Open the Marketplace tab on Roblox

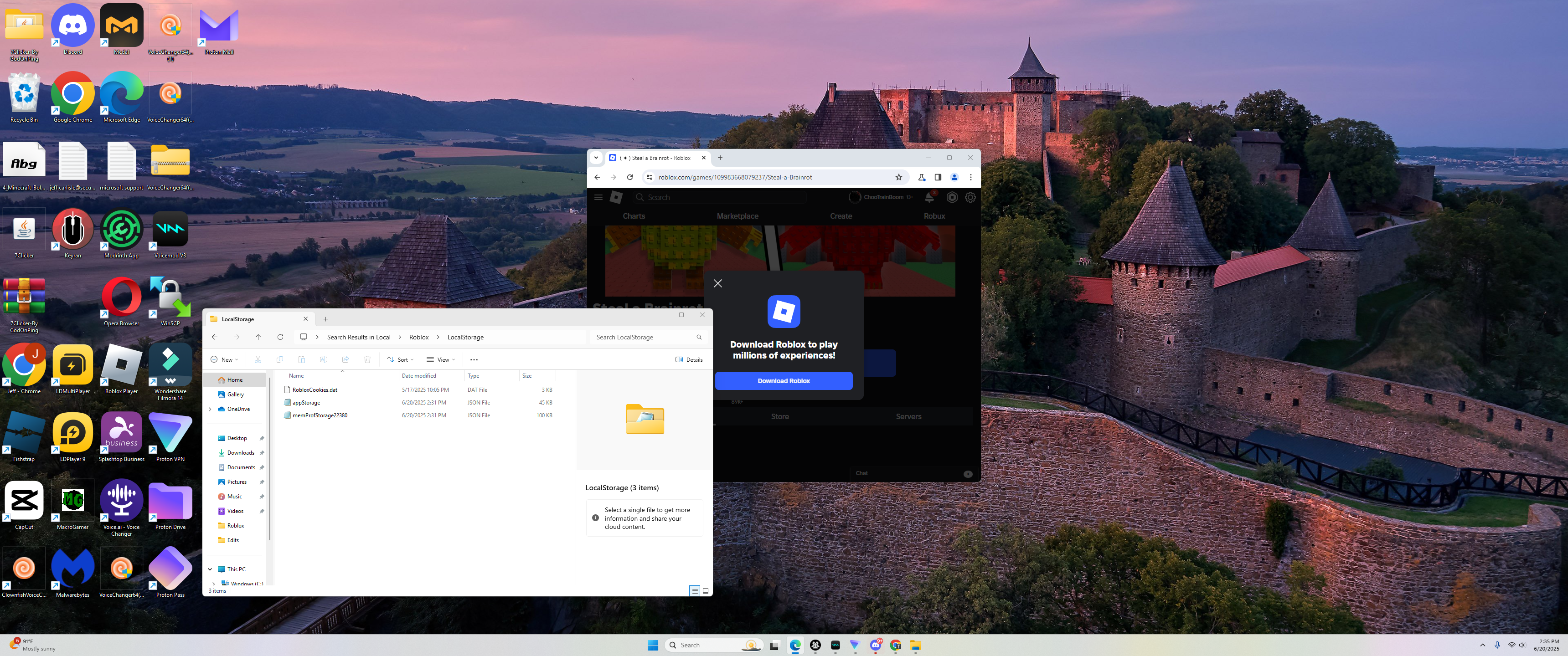tap(737, 216)
